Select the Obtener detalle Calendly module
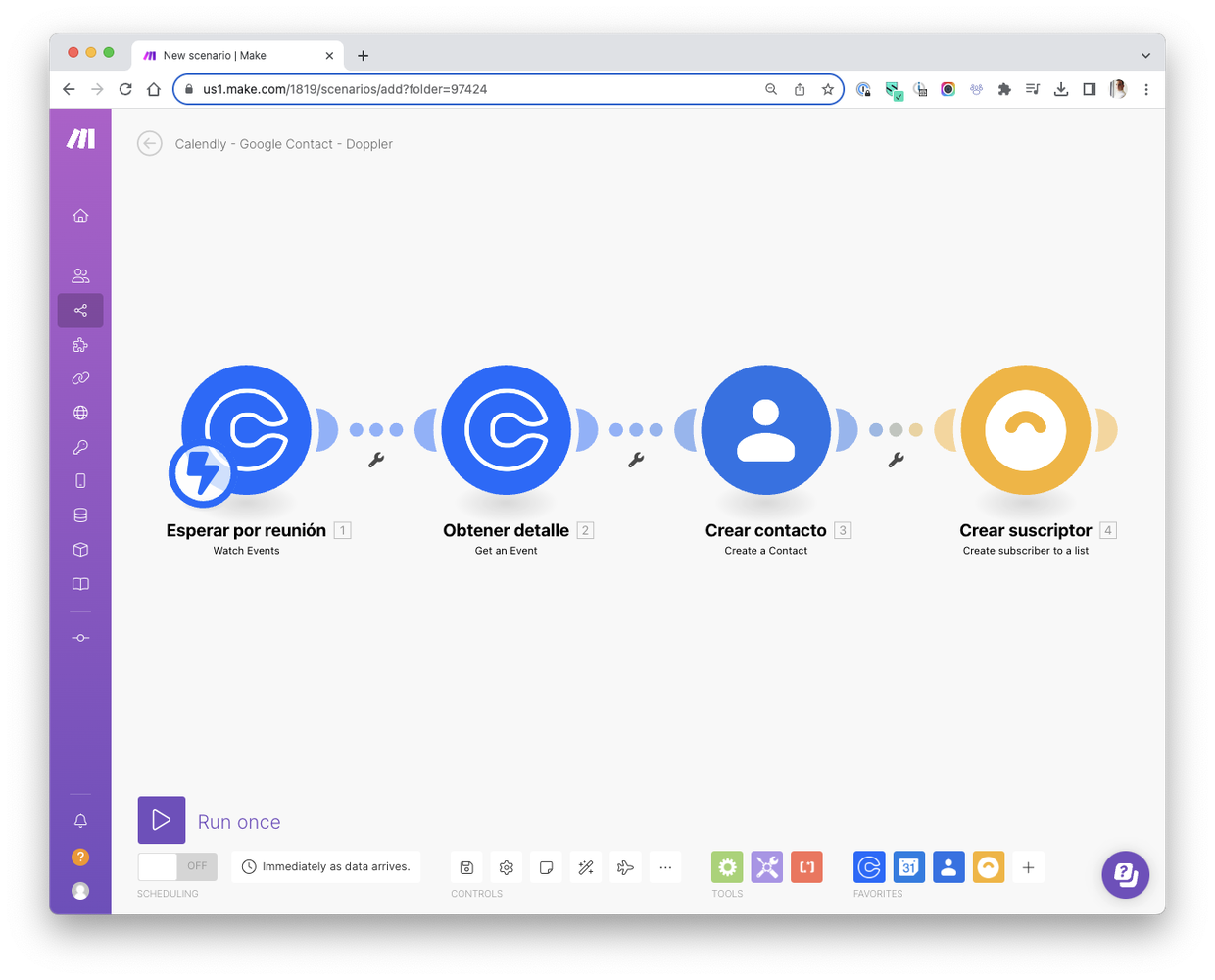Image resolution: width=1215 pixels, height=980 pixels. 506,430
